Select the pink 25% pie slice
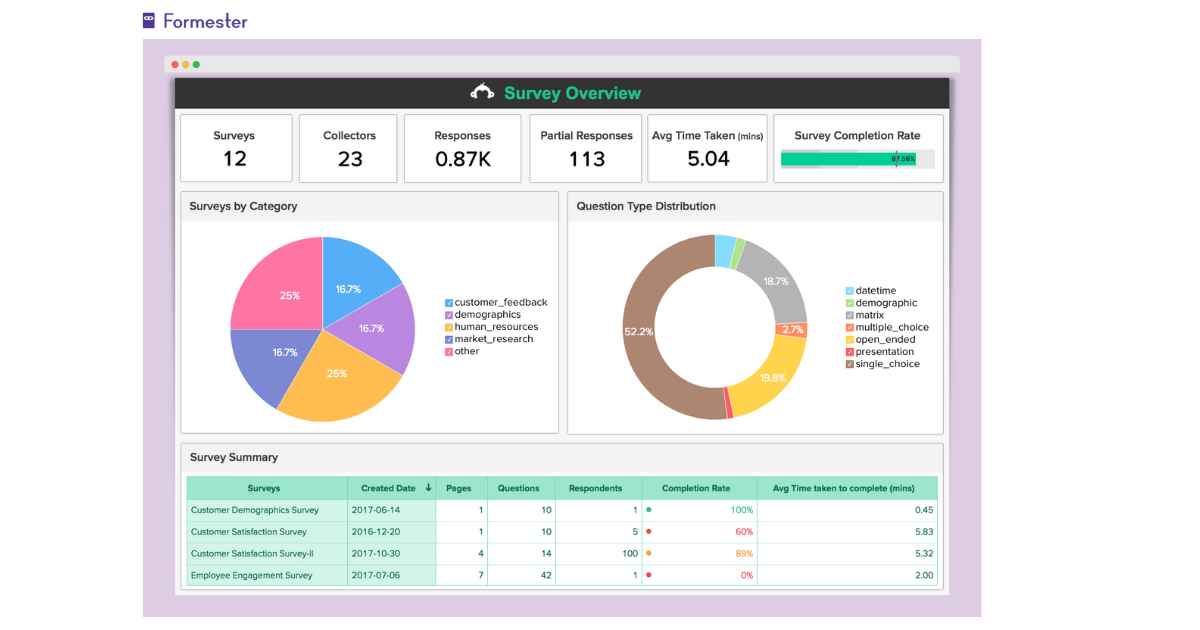This screenshot has width=1200, height=630. [289, 295]
